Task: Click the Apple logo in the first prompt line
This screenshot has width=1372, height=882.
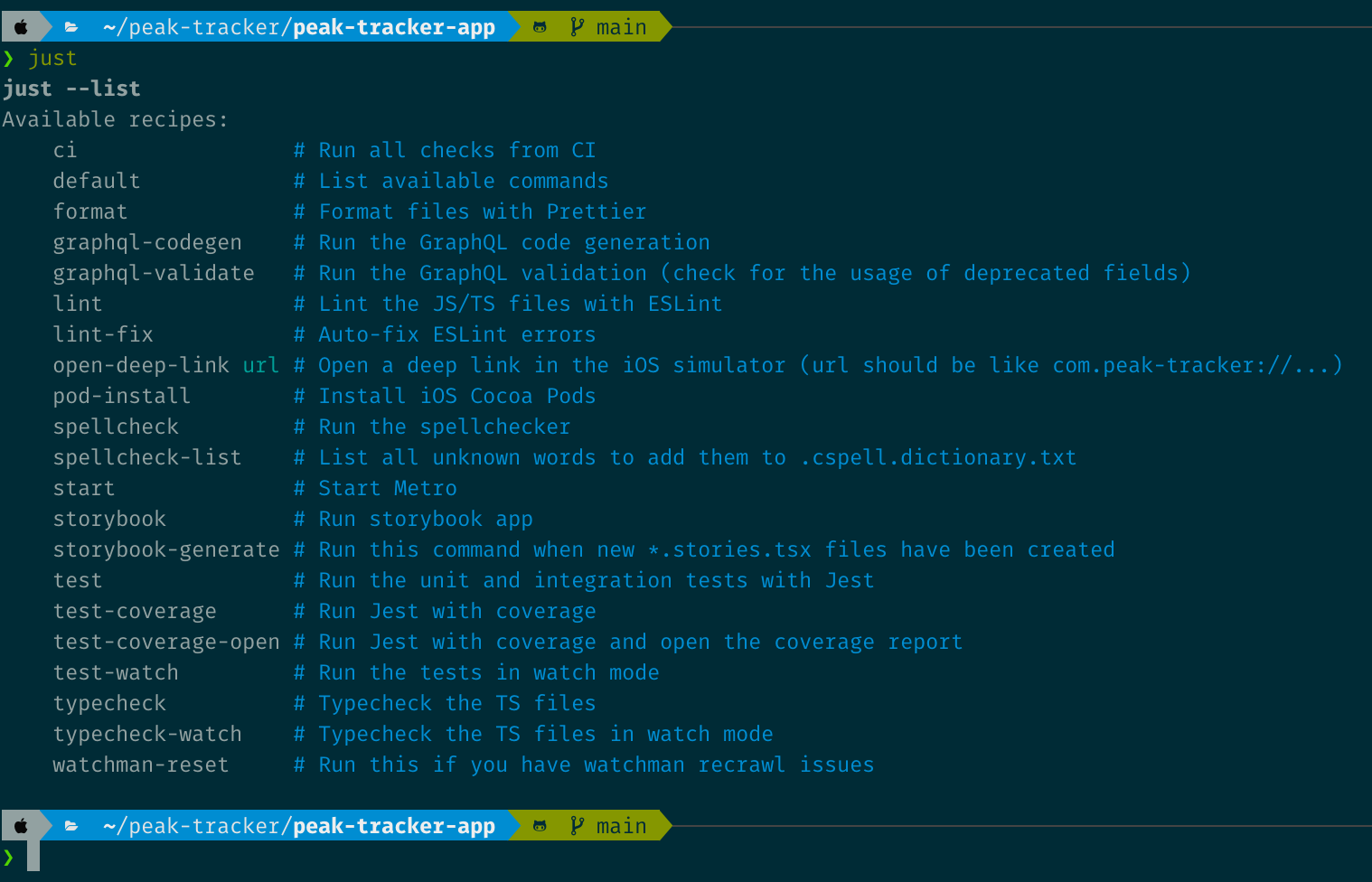Action: [21, 27]
